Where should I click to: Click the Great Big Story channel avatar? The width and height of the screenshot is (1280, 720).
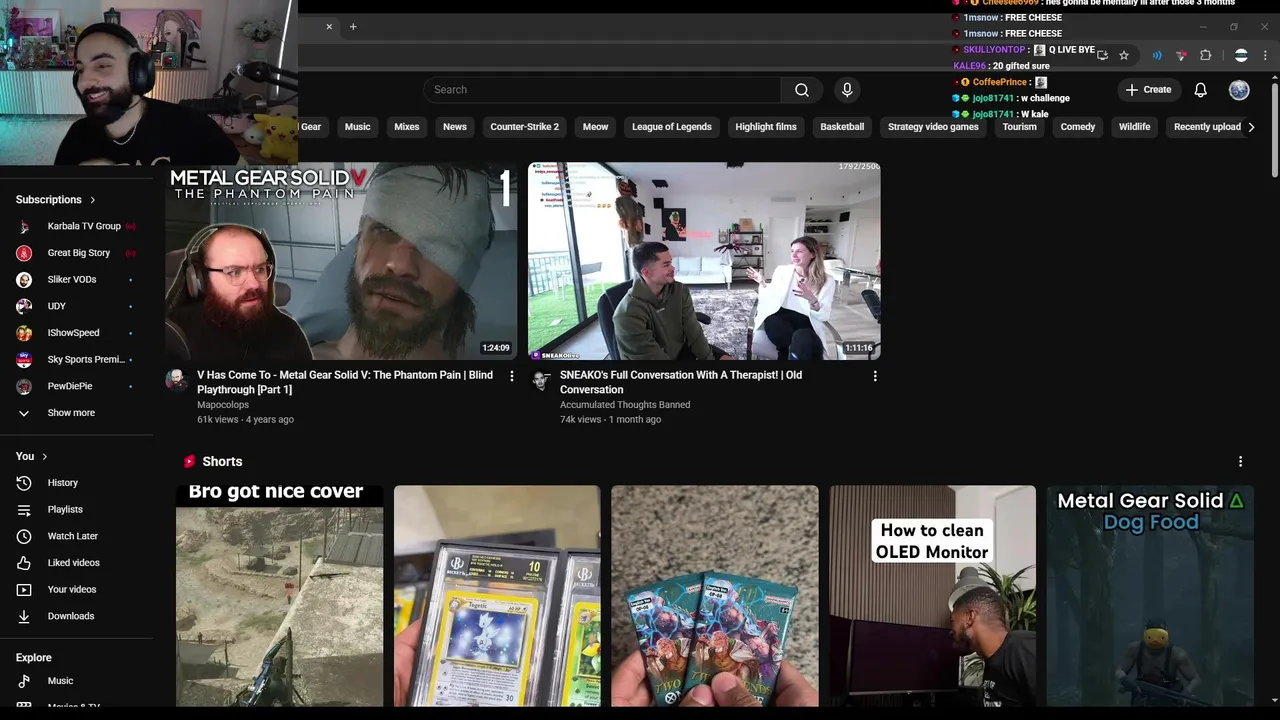(24, 253)
